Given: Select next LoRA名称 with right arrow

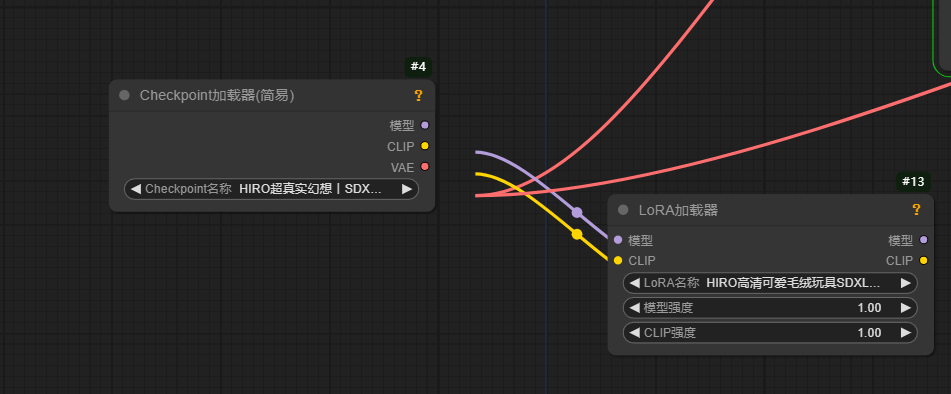Looking at the screenshot, I should tap(906, 282).
